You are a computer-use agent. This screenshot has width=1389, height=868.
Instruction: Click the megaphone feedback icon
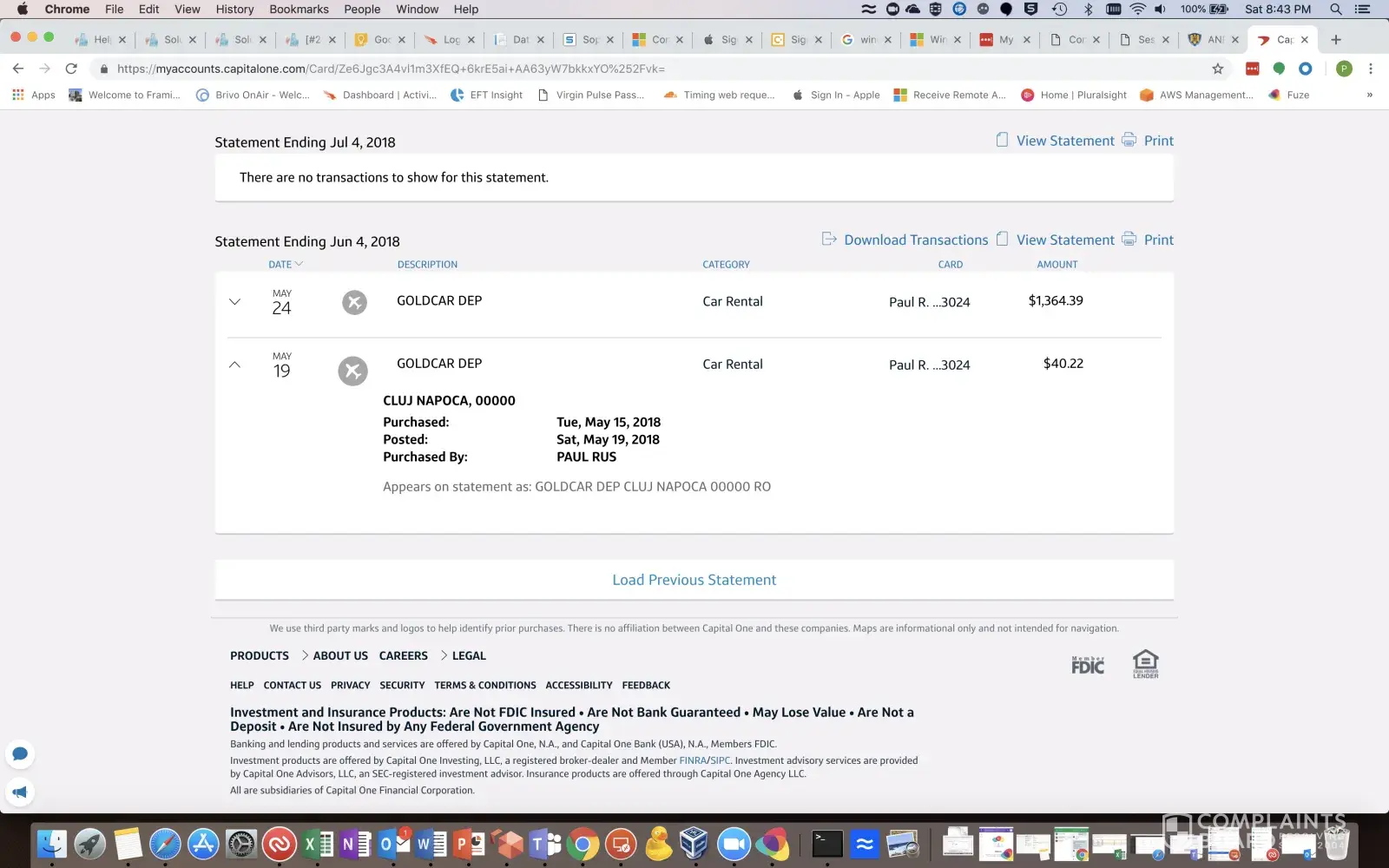(x=20, y=792)
